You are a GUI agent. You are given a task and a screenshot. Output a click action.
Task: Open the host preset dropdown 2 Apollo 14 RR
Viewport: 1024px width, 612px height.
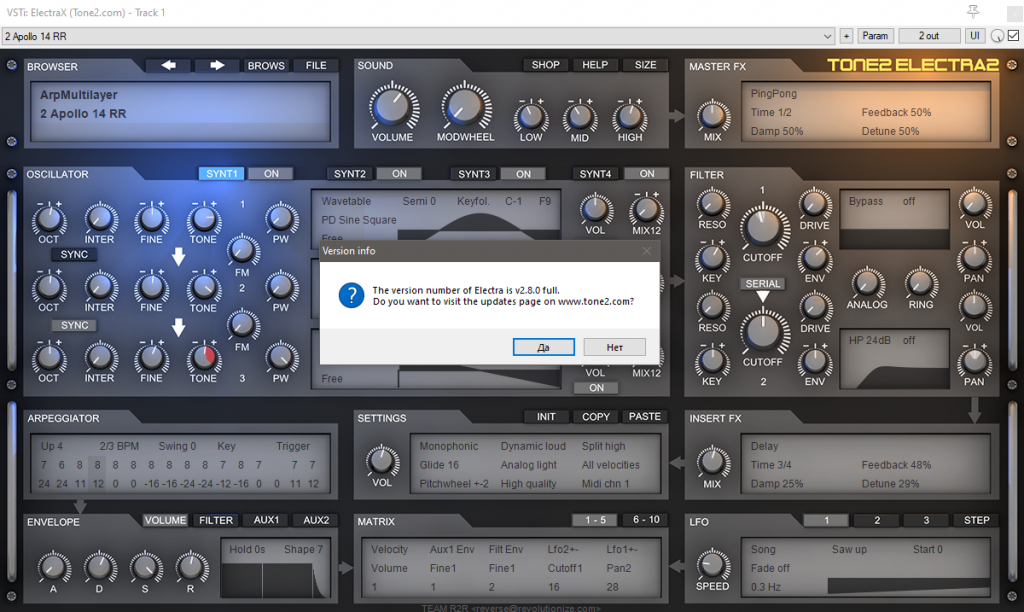coord(419,36)
